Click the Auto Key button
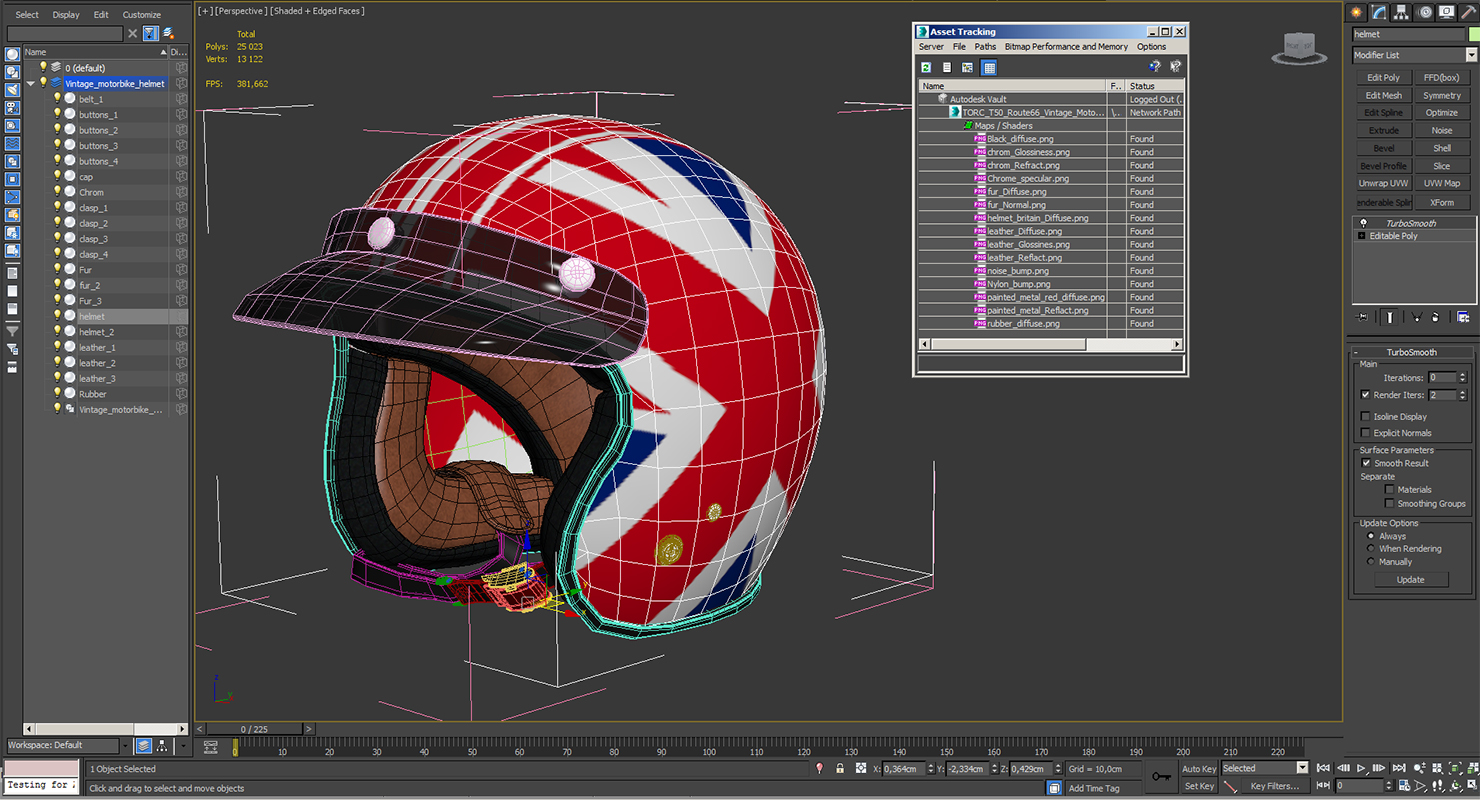Viewport: 1480px width, 800px height. [x=1198, y=769]
